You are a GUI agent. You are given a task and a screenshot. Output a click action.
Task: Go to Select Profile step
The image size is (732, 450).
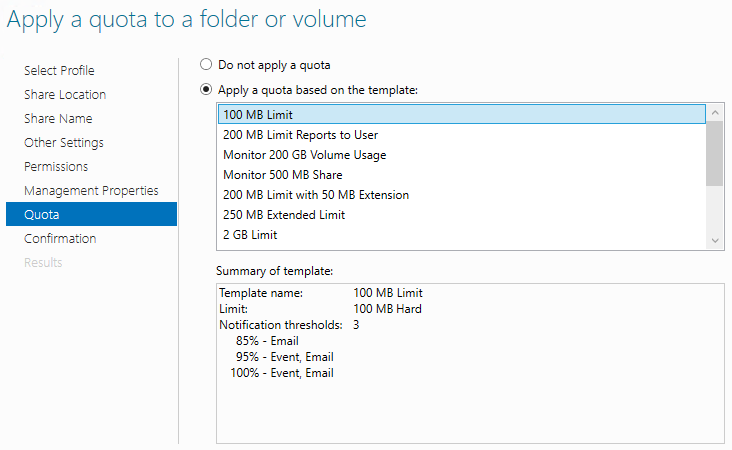59,71
